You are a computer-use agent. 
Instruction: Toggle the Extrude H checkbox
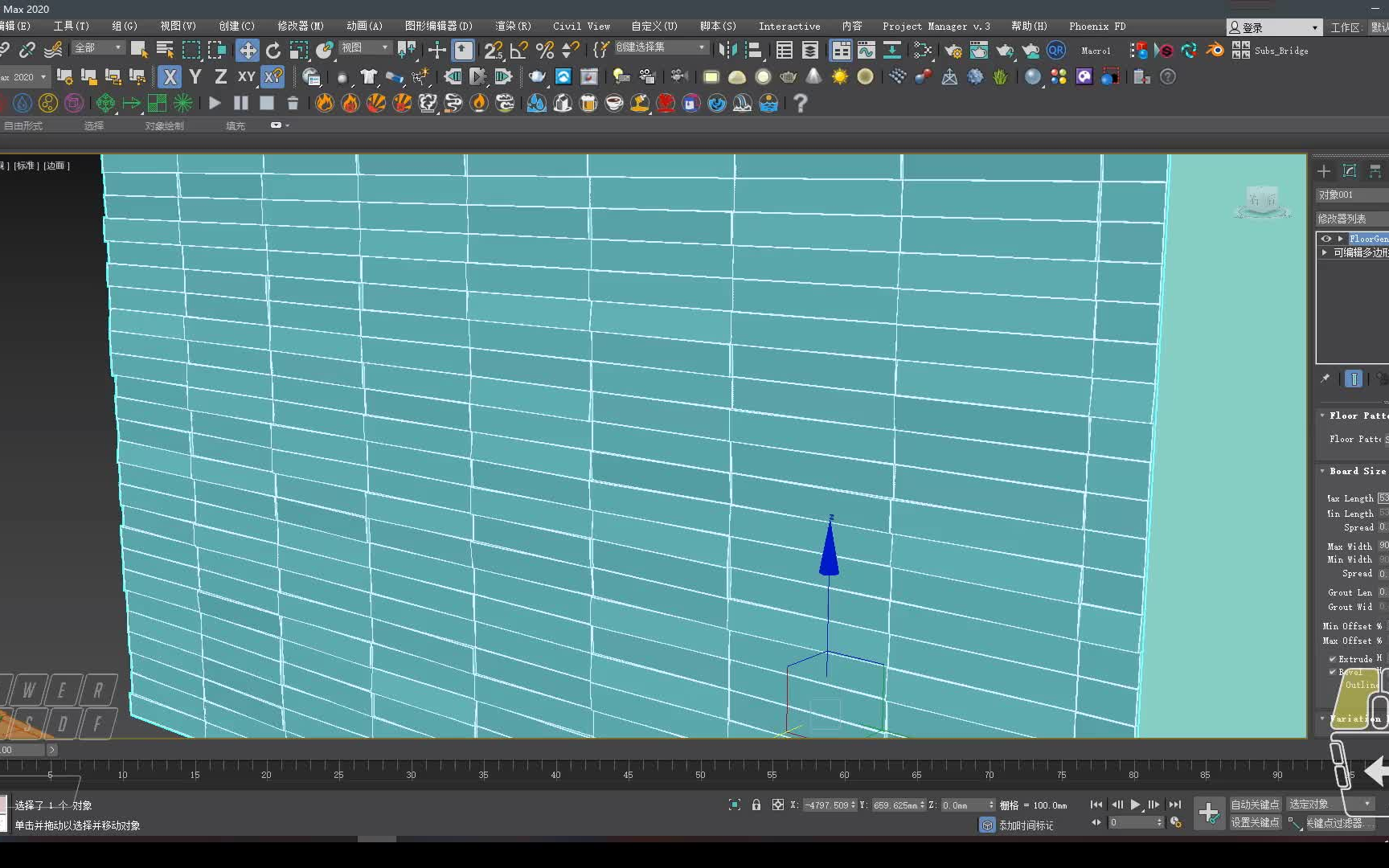(x=1333, y=659)
